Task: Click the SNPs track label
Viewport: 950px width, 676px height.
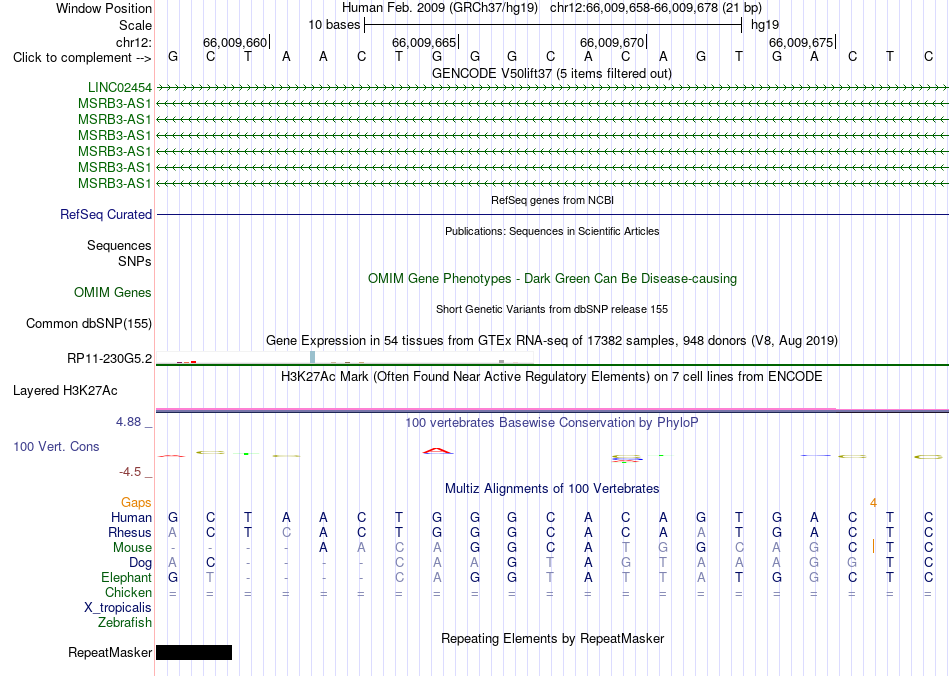Action: point(135,261)
